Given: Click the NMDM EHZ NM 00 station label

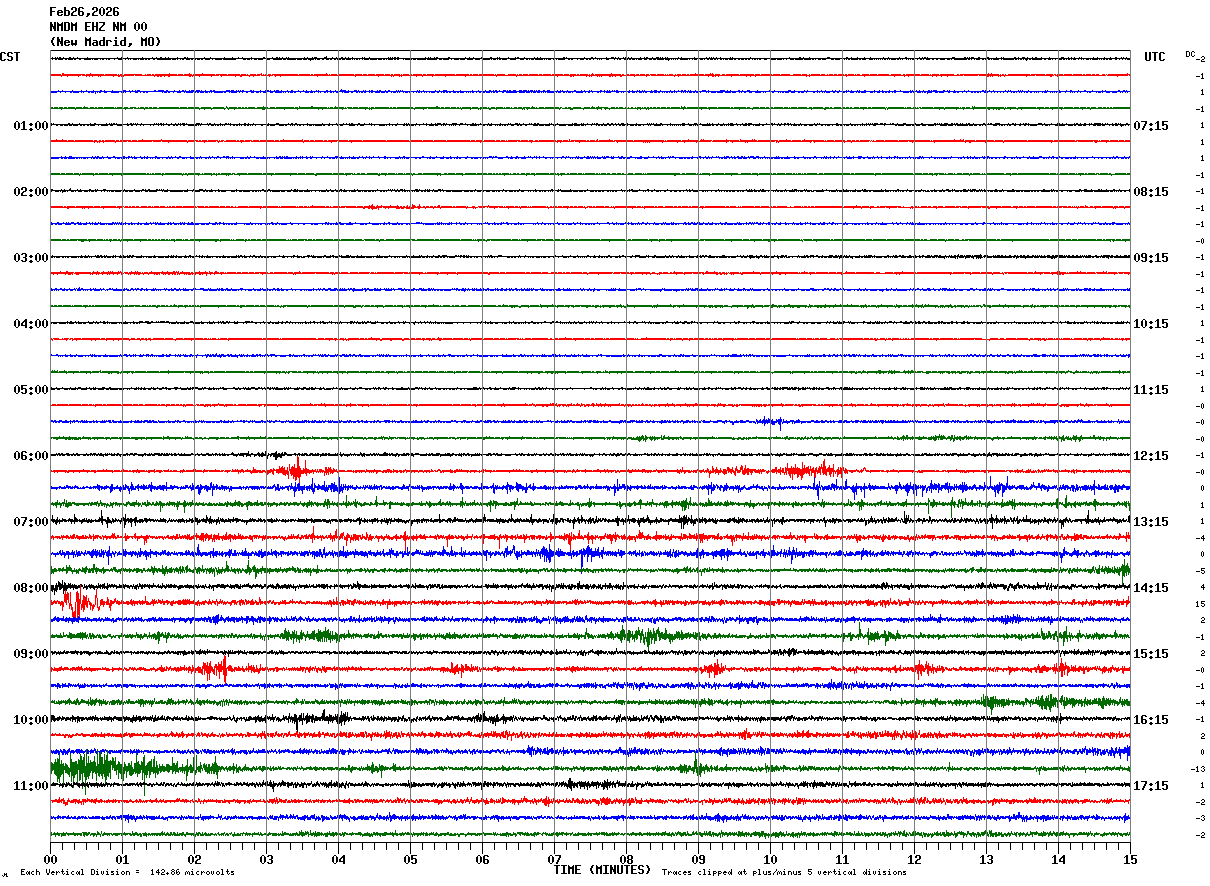Looking at the screenshot, I should [x=98, y=27].
